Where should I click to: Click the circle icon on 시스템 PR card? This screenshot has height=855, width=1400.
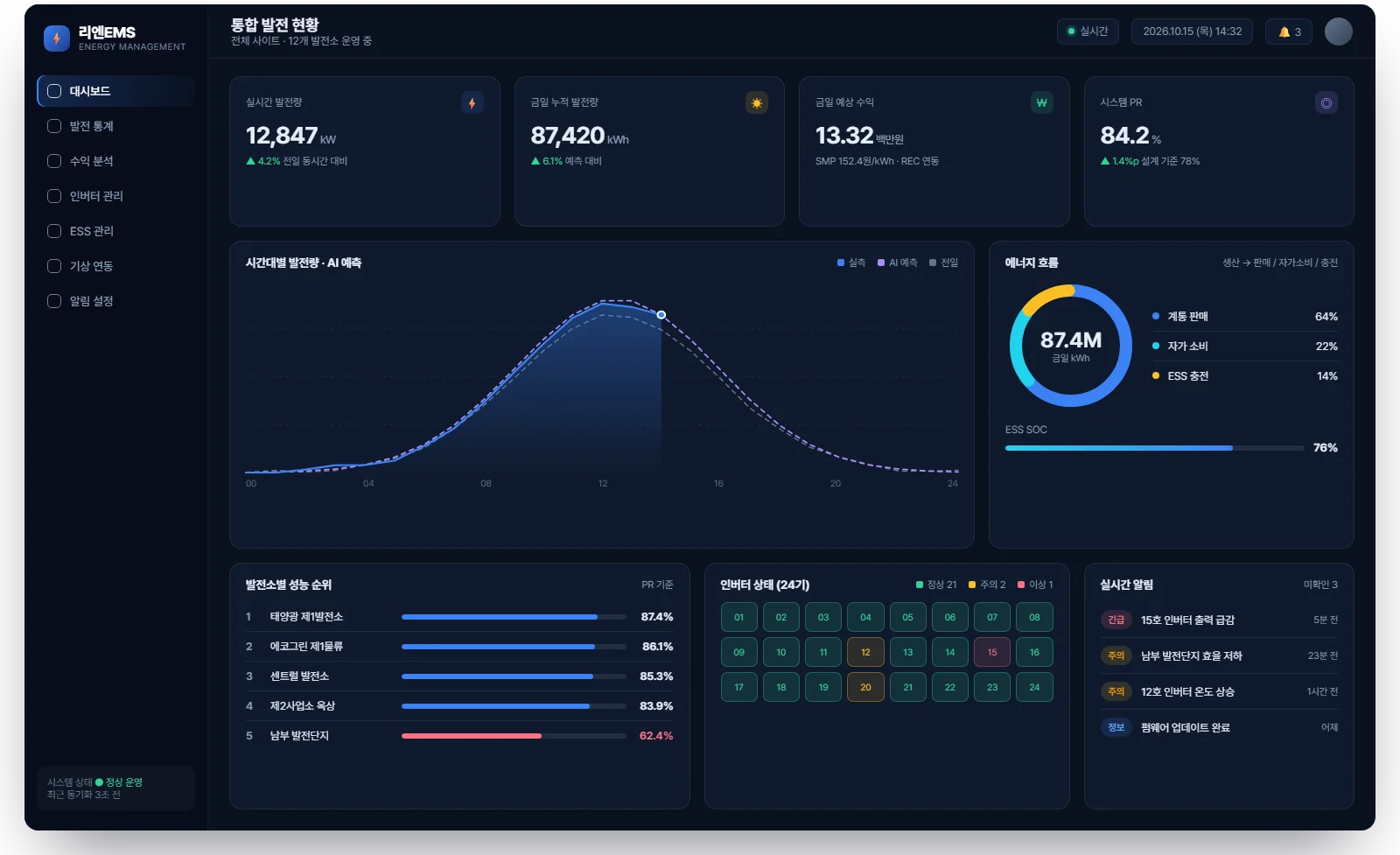1326,103
